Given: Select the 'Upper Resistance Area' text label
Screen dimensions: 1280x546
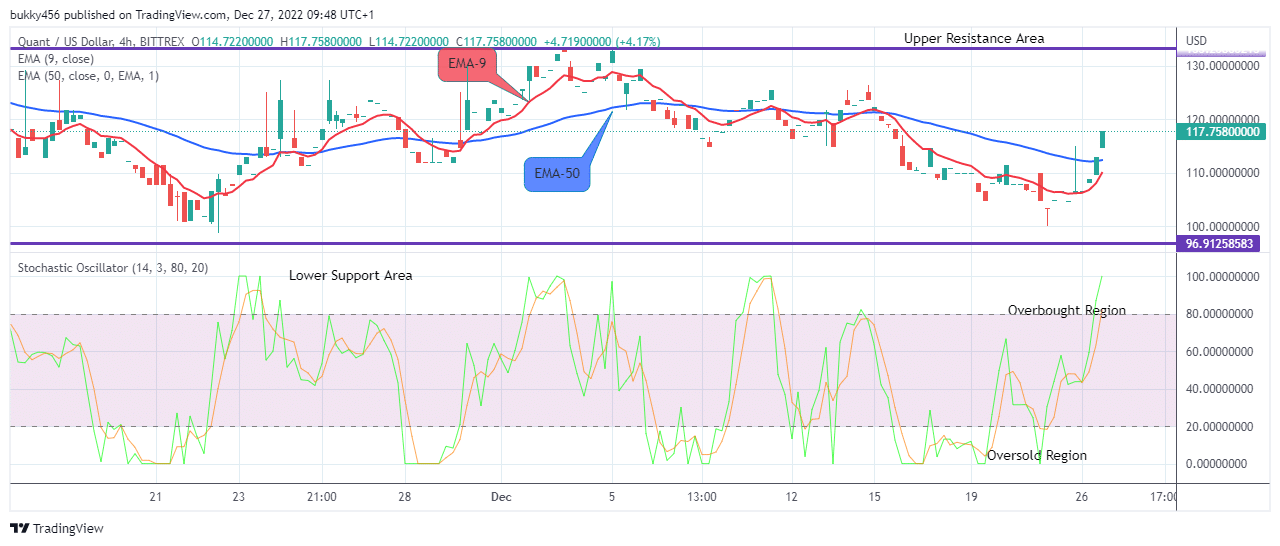Looking at the screenshot, I should point(974,38).
